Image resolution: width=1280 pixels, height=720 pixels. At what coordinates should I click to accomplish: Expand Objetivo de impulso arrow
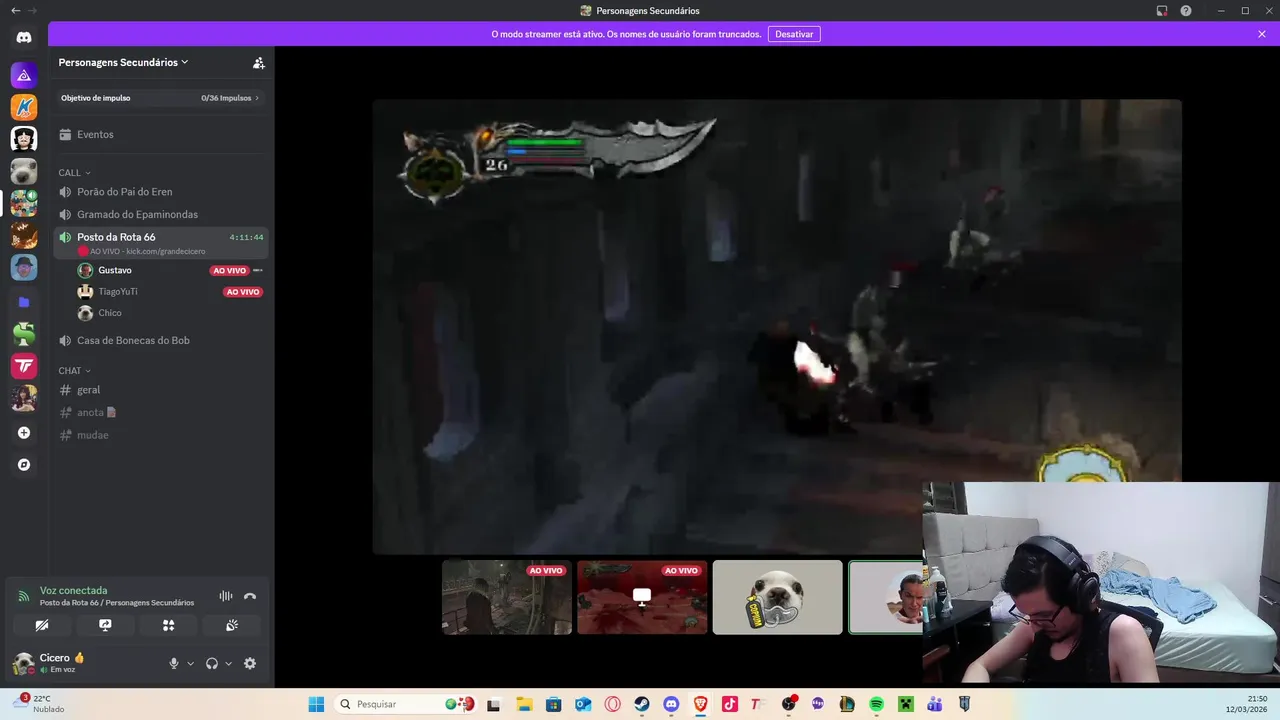[x=257, y=98]
